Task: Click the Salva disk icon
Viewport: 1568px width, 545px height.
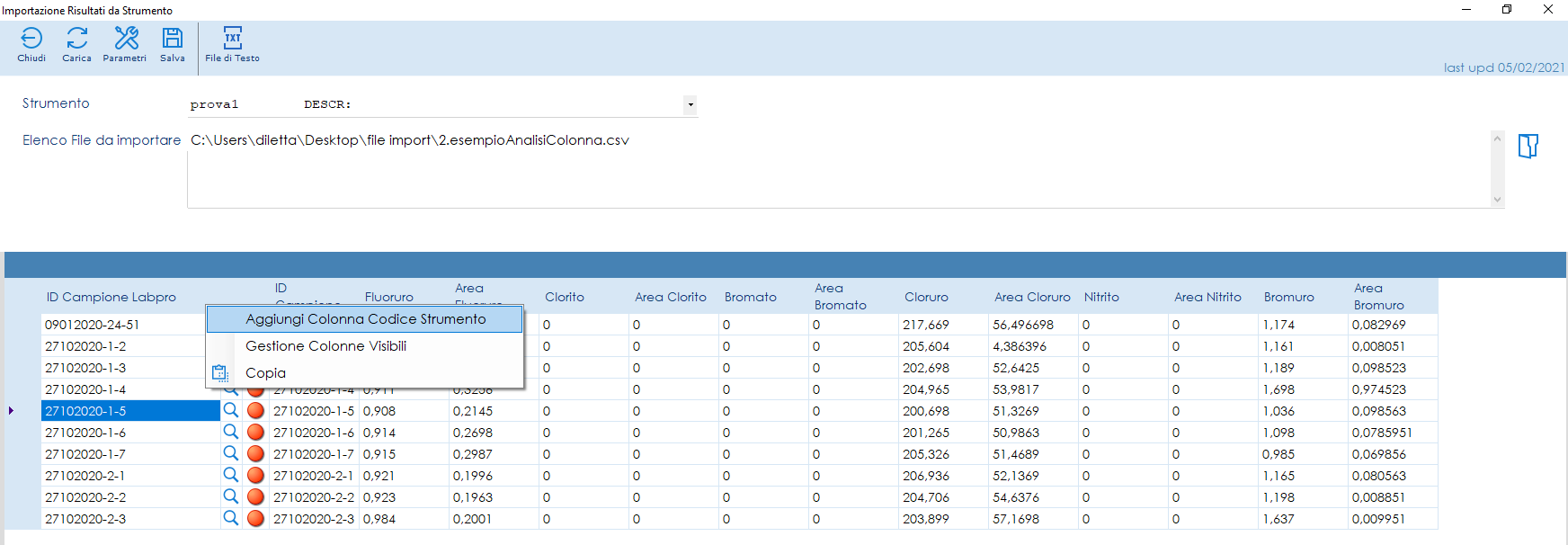Action: coord(173,38)
